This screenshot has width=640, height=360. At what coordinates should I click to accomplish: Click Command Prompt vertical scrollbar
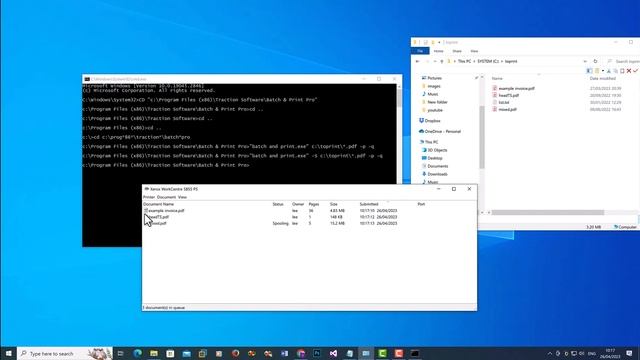pos(399,98)
